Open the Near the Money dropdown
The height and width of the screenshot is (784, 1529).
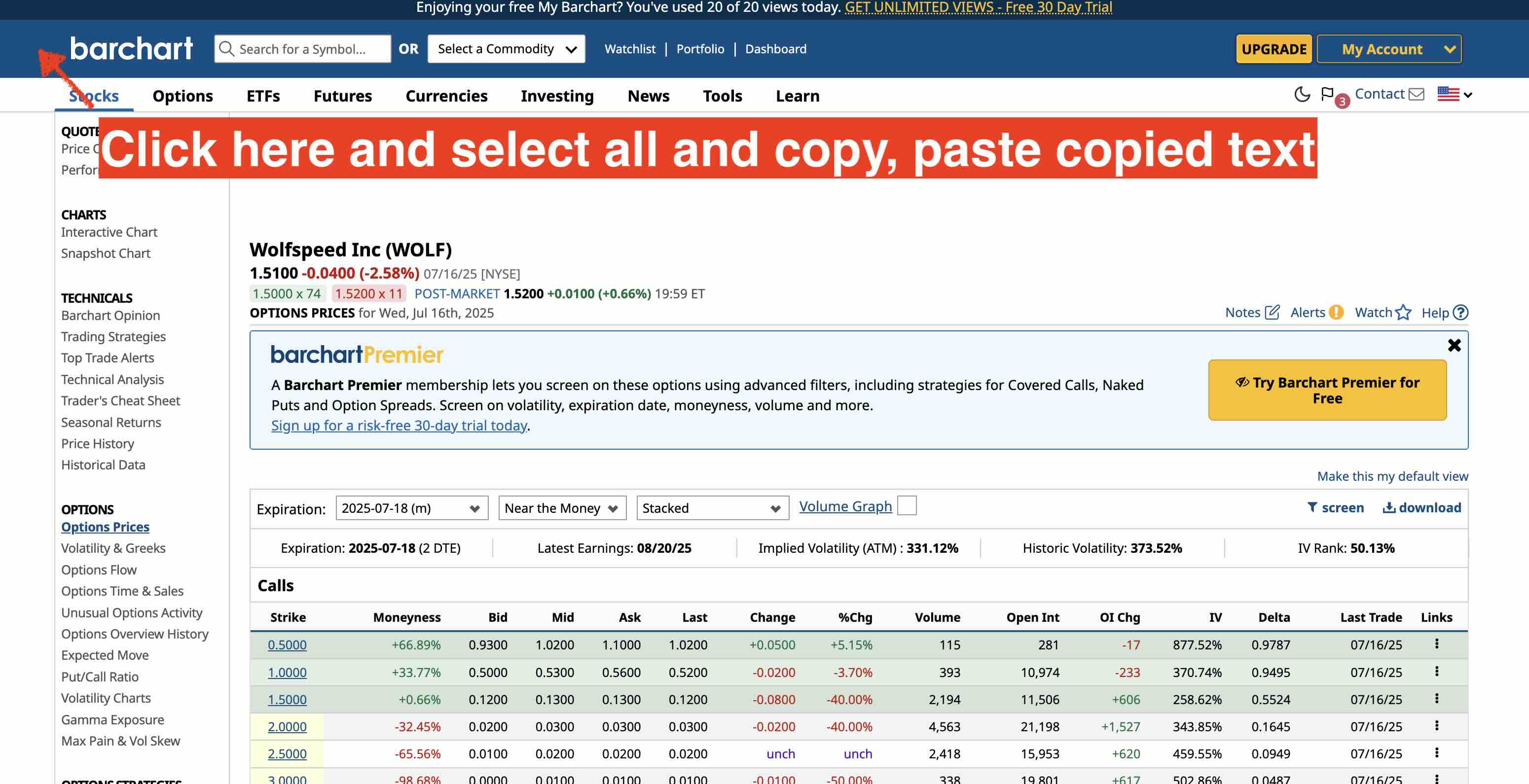(562, 508)
